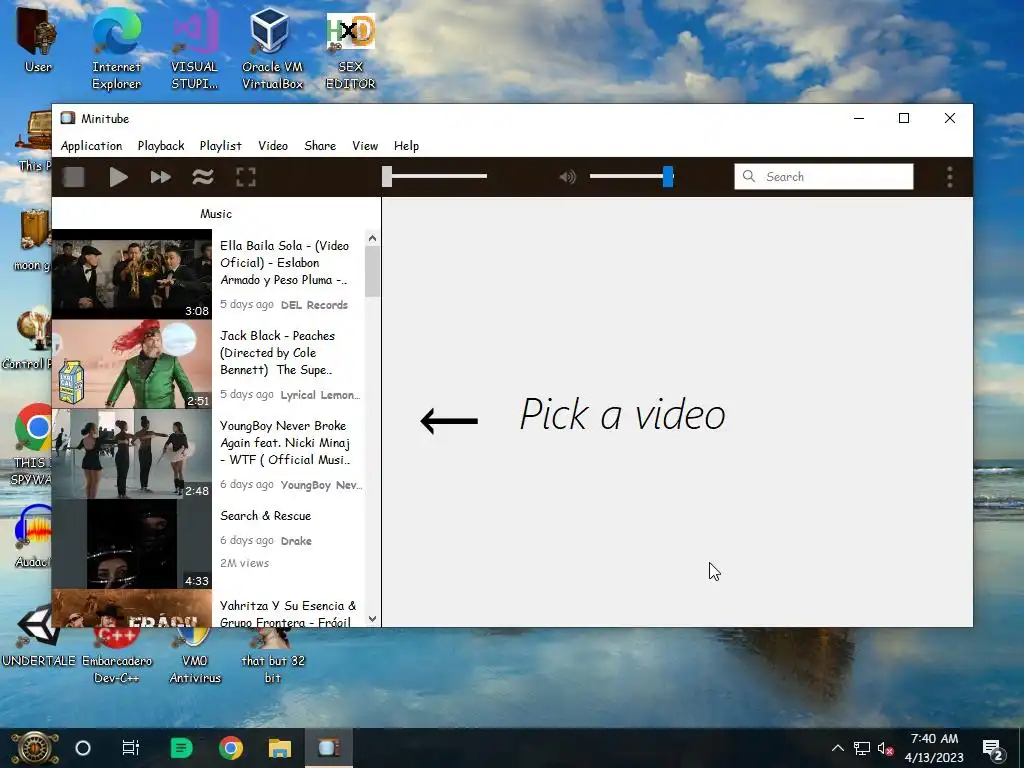The width and height of the screenshot is (1024, 768).
Task: Select Search & Rescue video thumbnail
Action: click(132, 544)
